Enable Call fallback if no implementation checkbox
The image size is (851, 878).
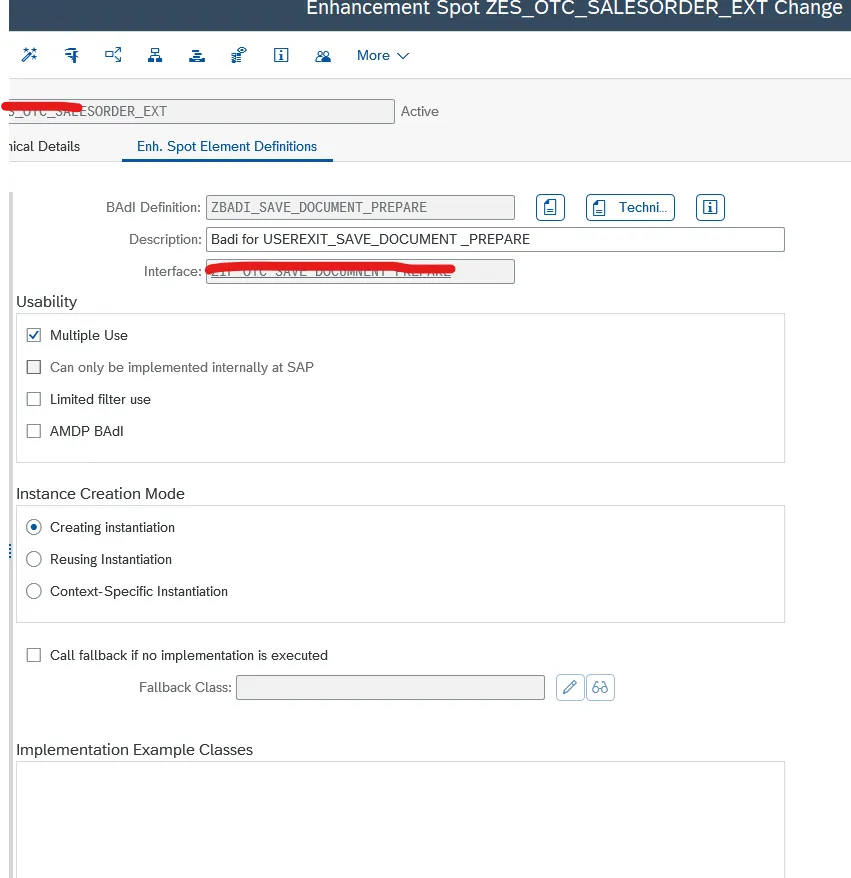[34, 655]
